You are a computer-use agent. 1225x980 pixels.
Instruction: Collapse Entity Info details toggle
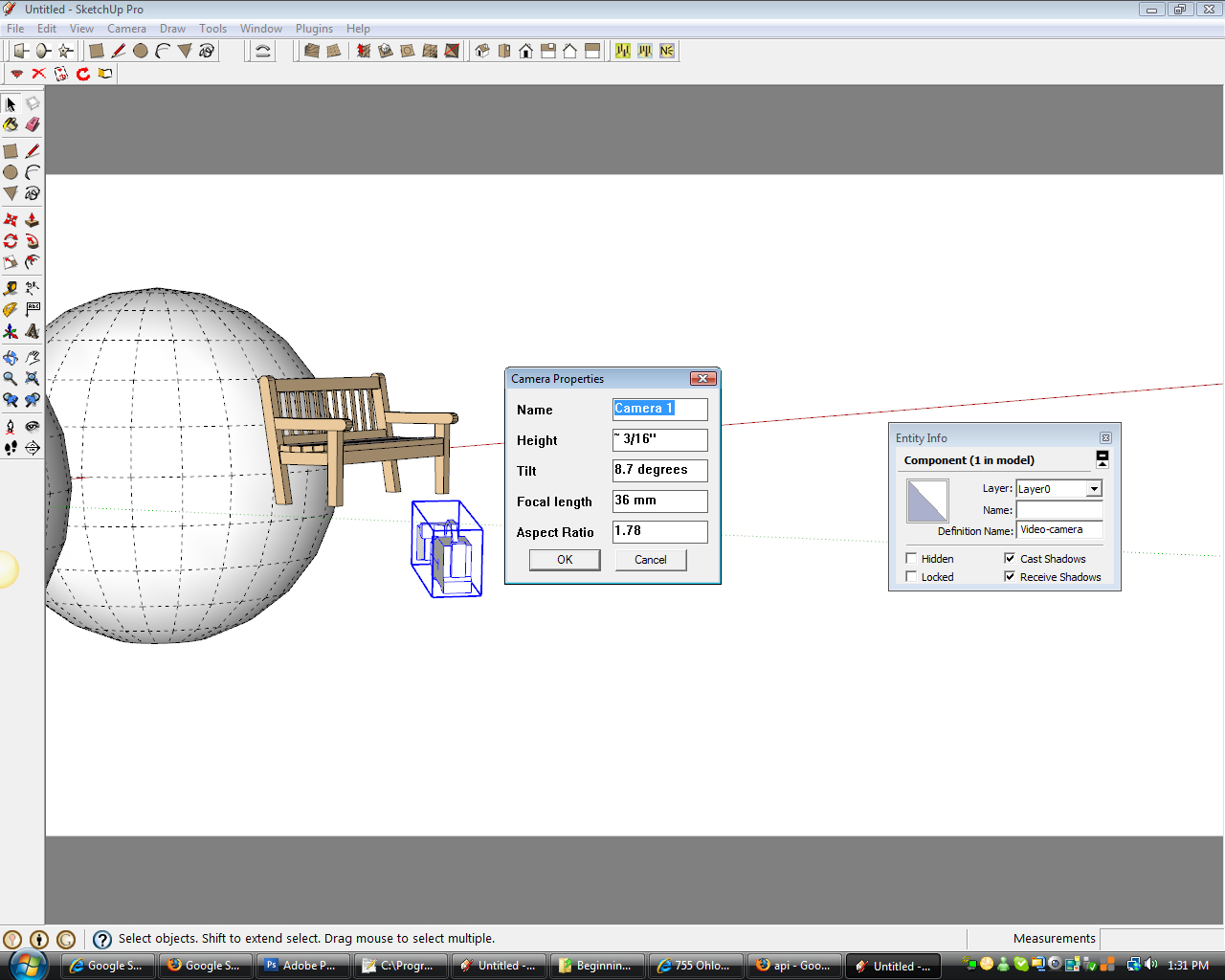[x=1102, y=459]
